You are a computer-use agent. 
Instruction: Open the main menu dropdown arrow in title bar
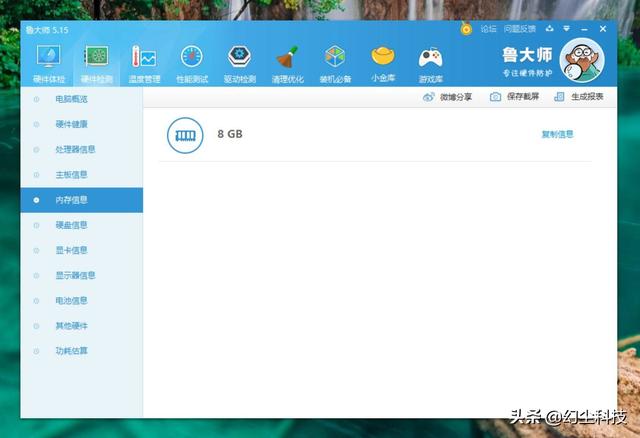tap(567, 29)
